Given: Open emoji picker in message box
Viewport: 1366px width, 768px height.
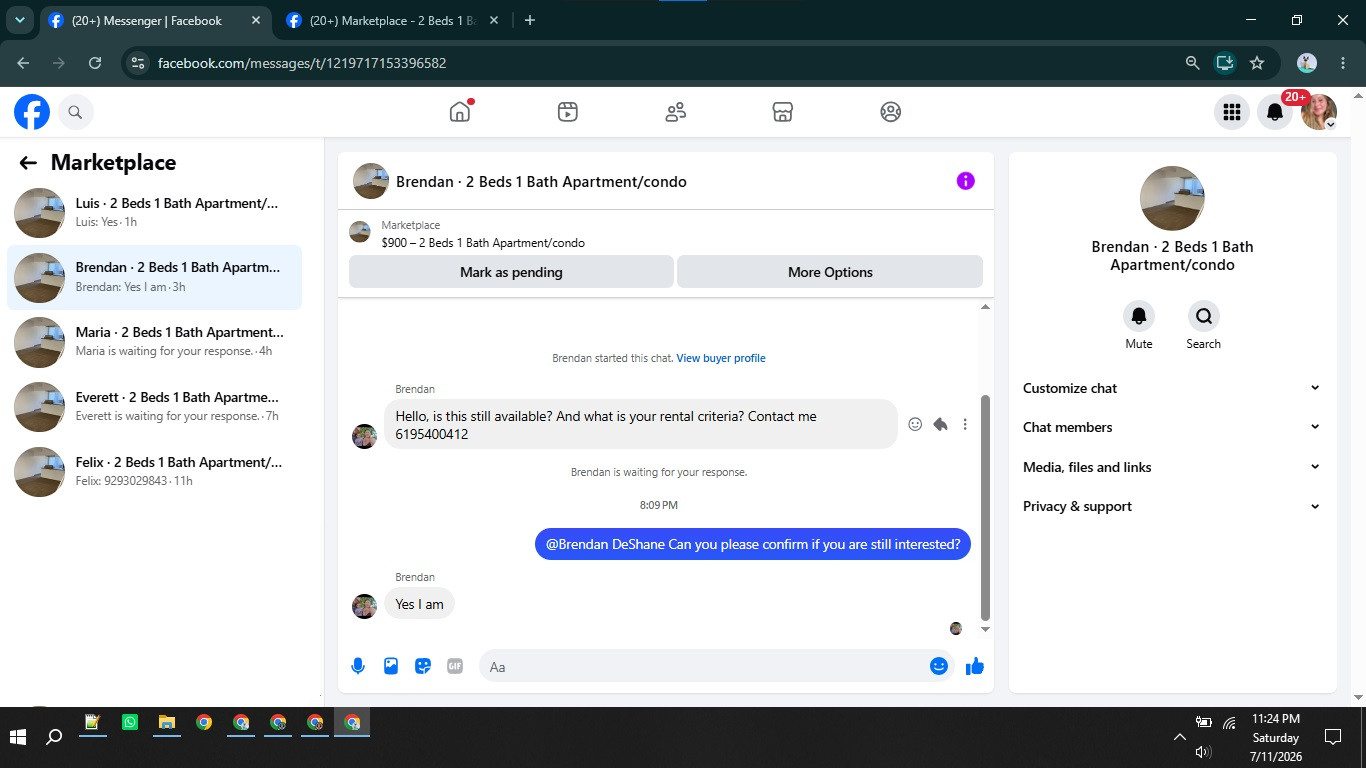Looking at the screenshot, I should (939, 666).
